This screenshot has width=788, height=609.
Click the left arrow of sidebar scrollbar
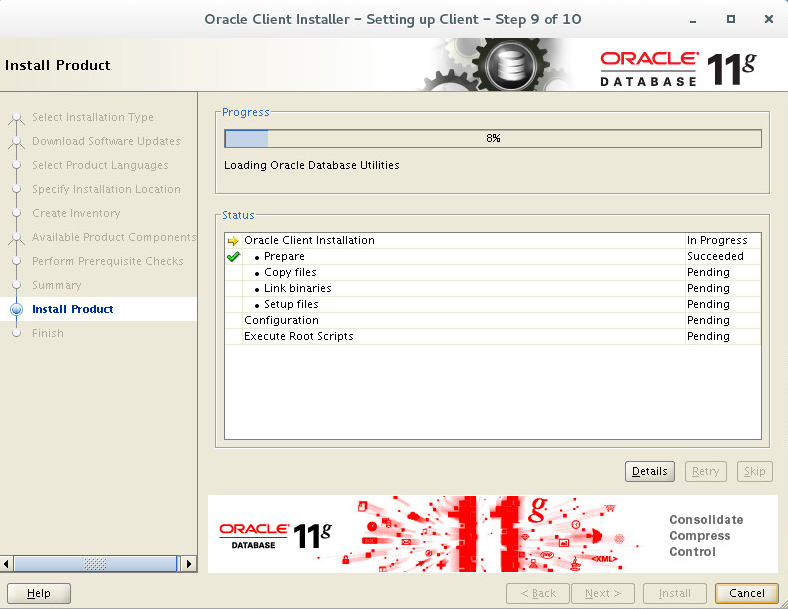coord(6,564)
